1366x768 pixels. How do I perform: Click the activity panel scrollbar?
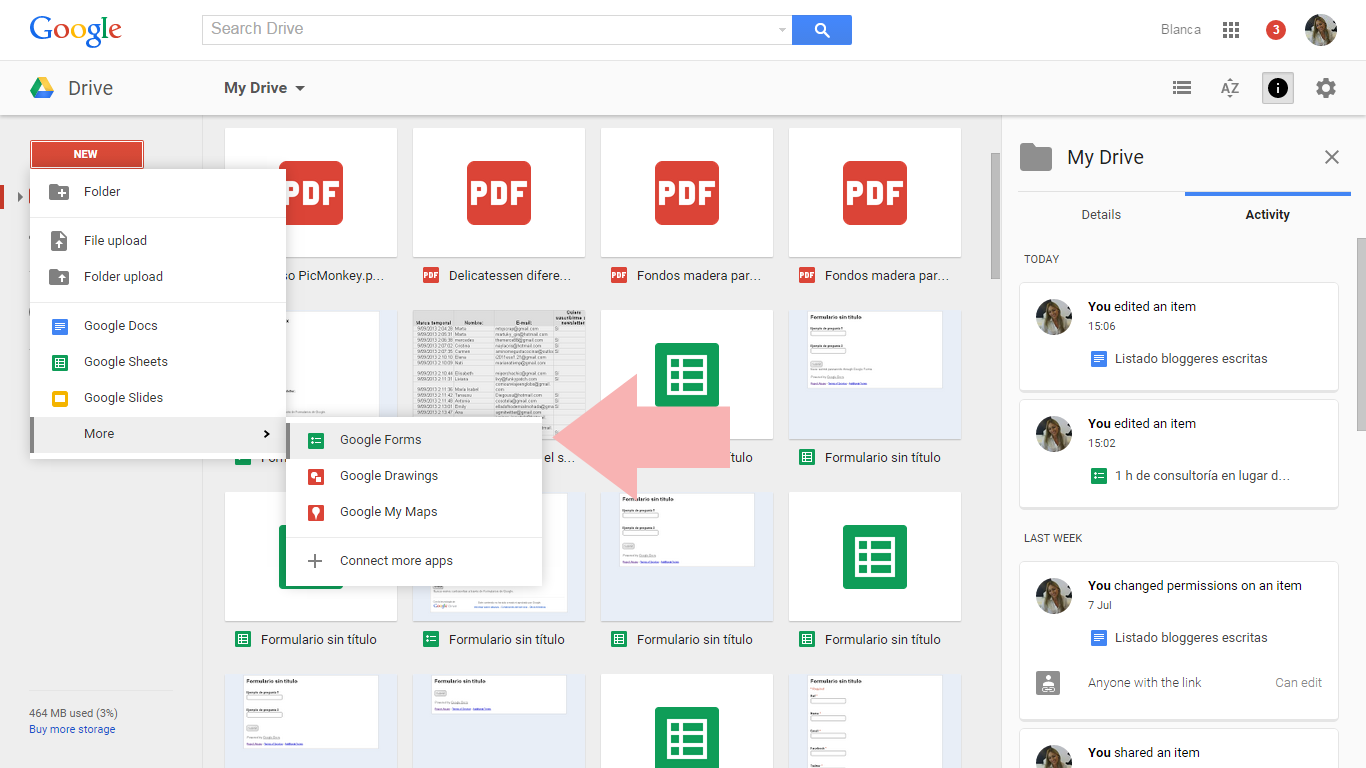point(1361,335)
